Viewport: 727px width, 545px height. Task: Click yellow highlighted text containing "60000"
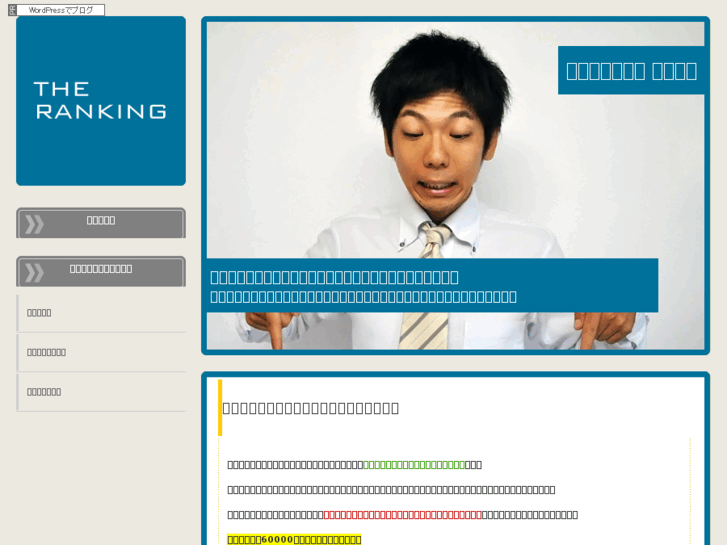(294, 539)
